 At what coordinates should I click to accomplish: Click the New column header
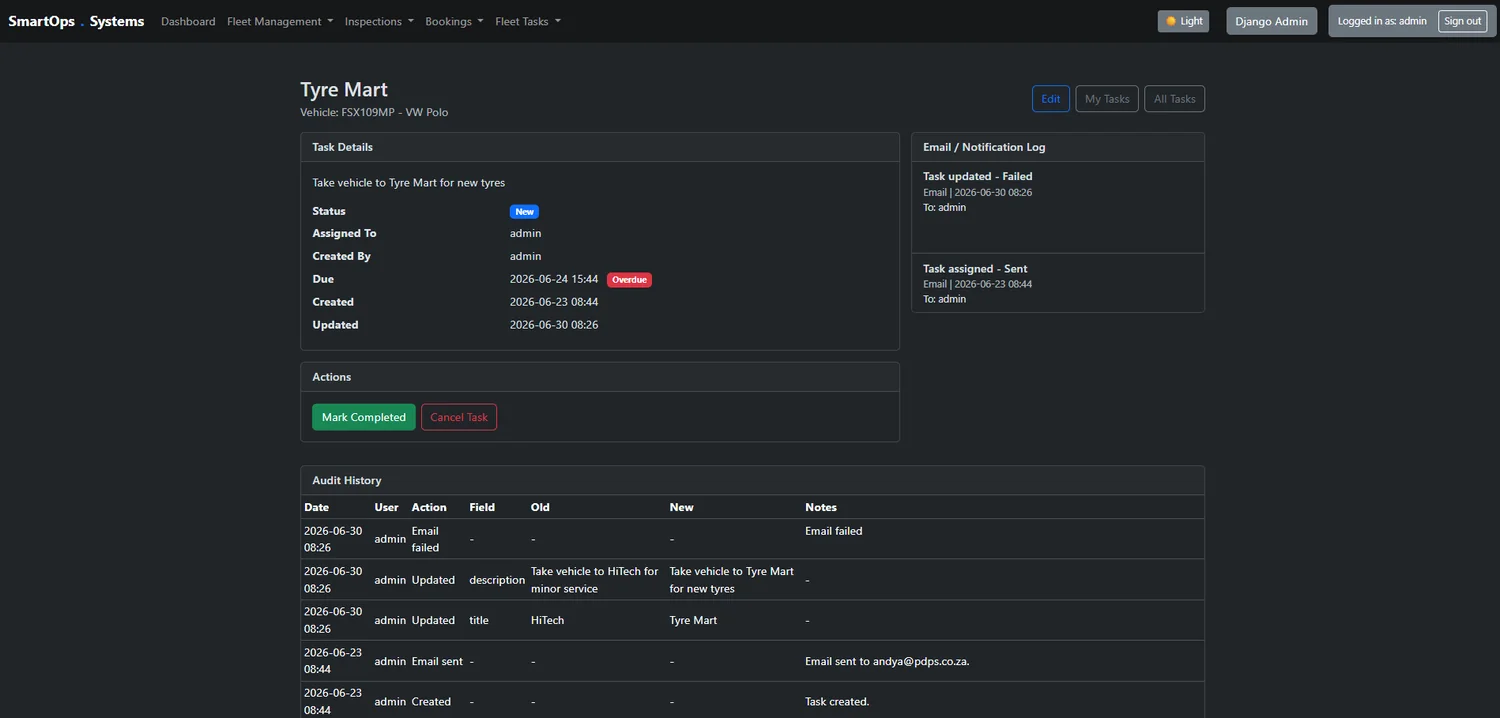pyautogui.click(x=681, y=507)
